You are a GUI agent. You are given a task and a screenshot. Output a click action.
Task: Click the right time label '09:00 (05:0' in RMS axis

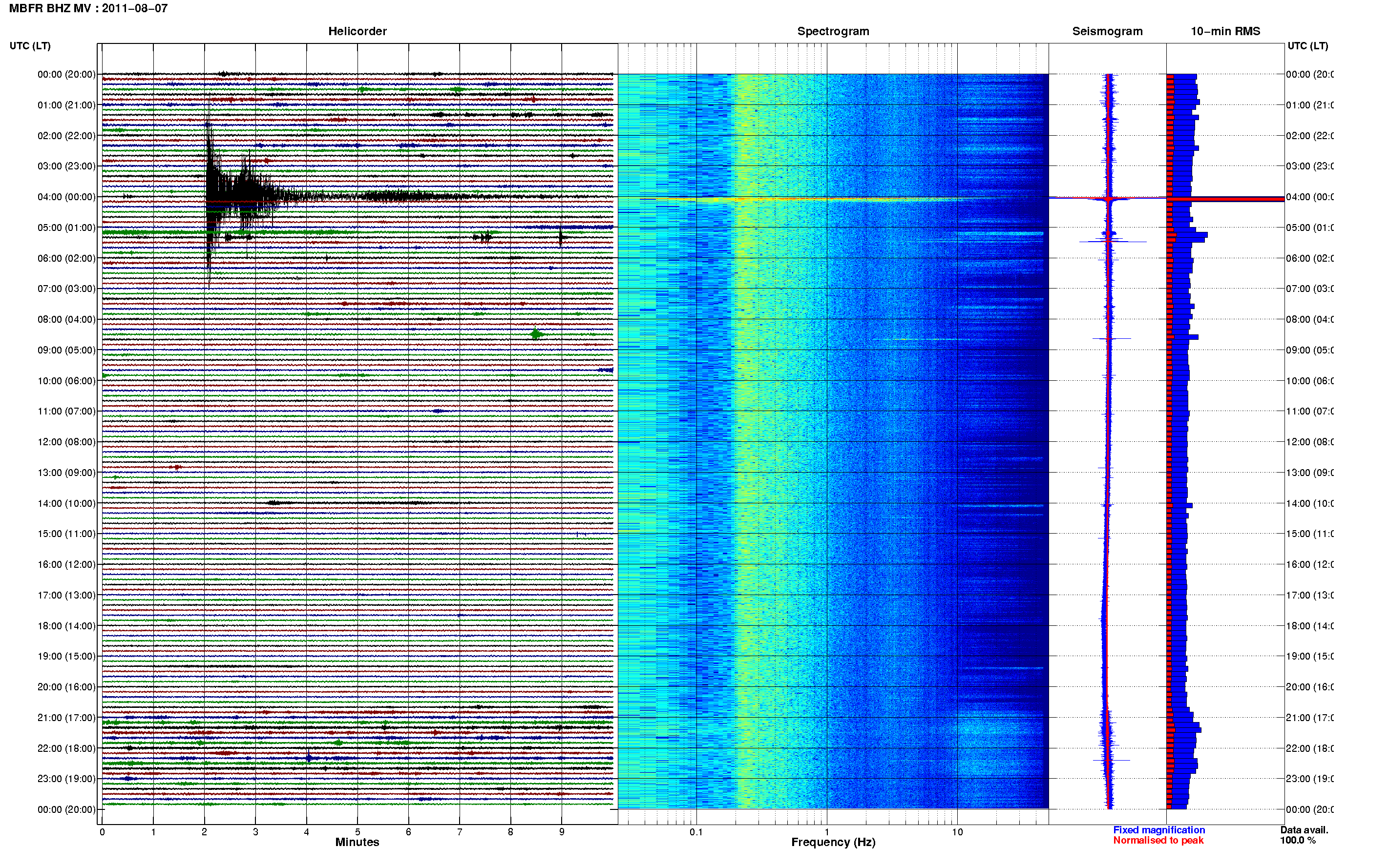pos(1309,350)
